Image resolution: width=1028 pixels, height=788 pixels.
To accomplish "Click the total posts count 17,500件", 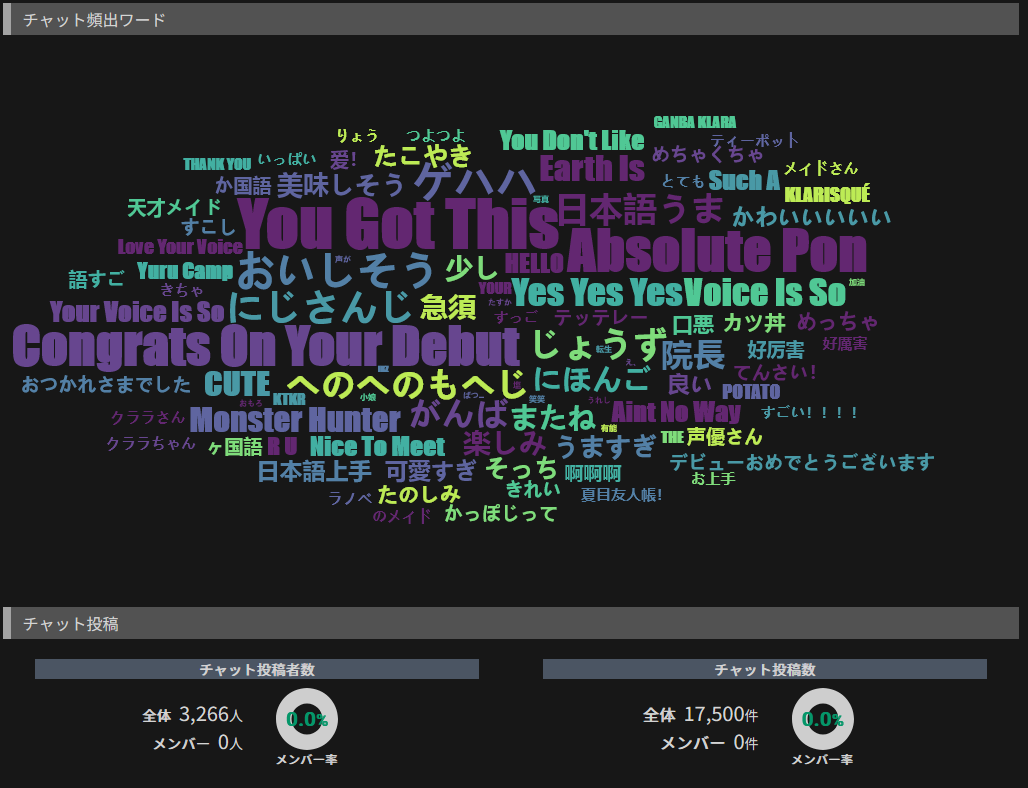I will tap(721, 715).
